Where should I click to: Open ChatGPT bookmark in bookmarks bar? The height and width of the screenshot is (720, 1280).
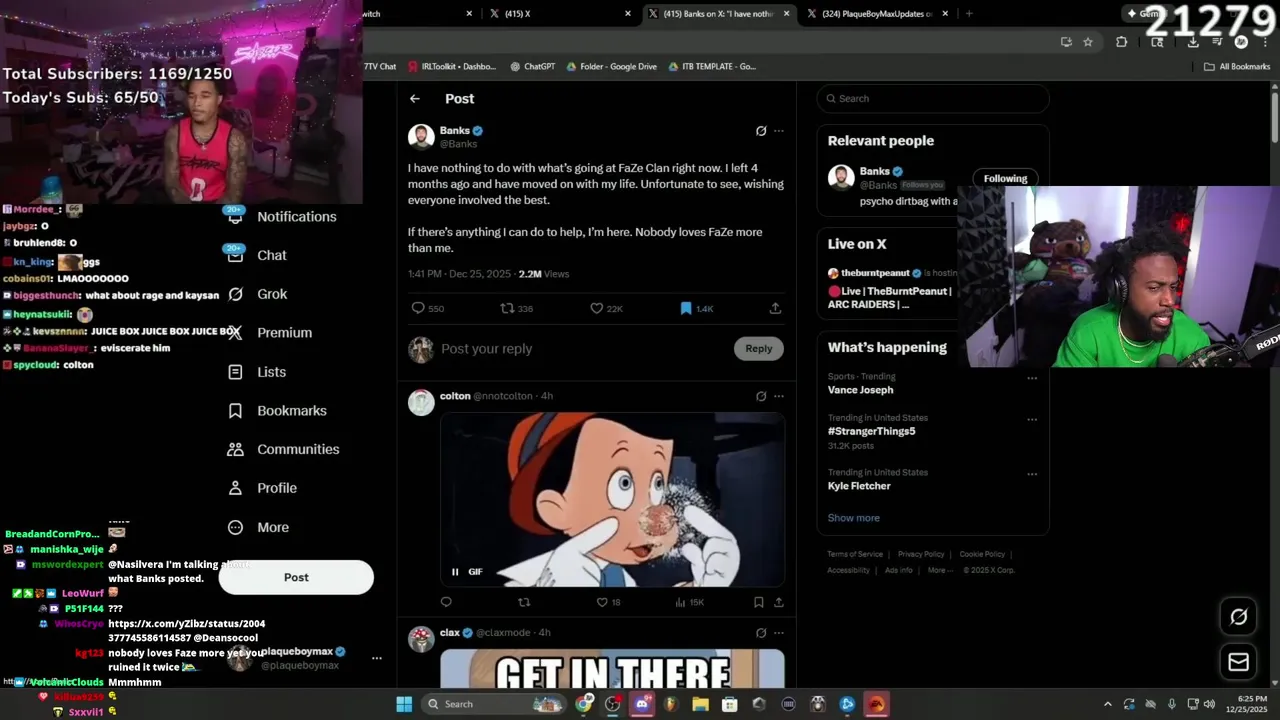(532, 67)
